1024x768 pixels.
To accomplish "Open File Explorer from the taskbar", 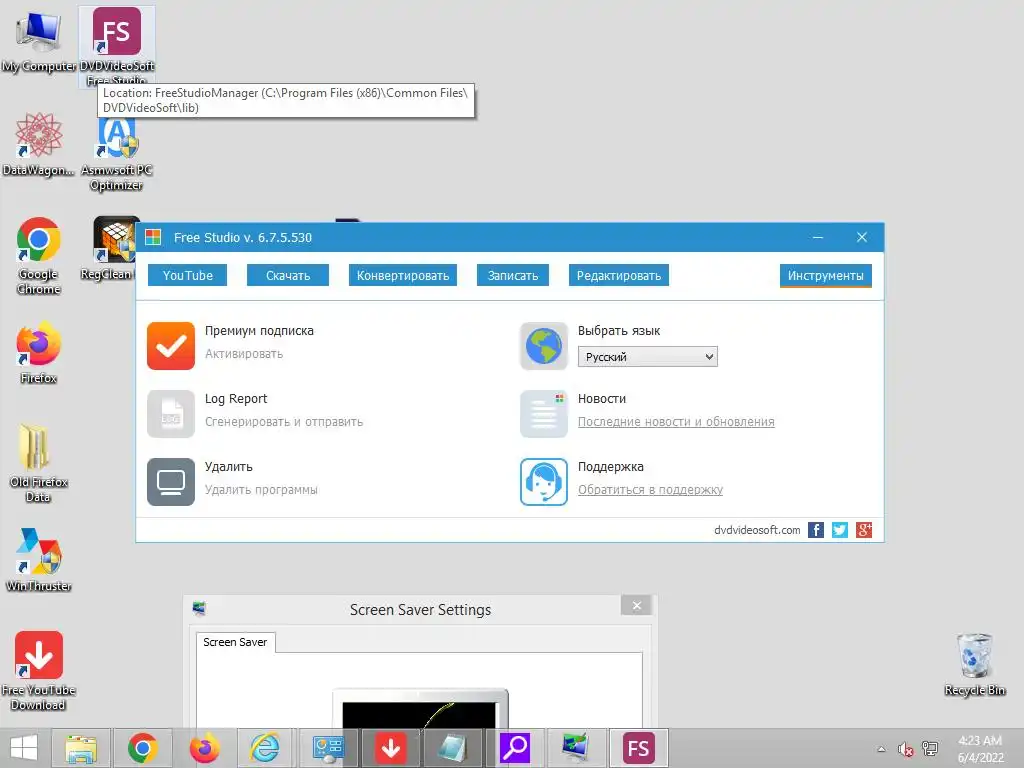I will 81,748.
